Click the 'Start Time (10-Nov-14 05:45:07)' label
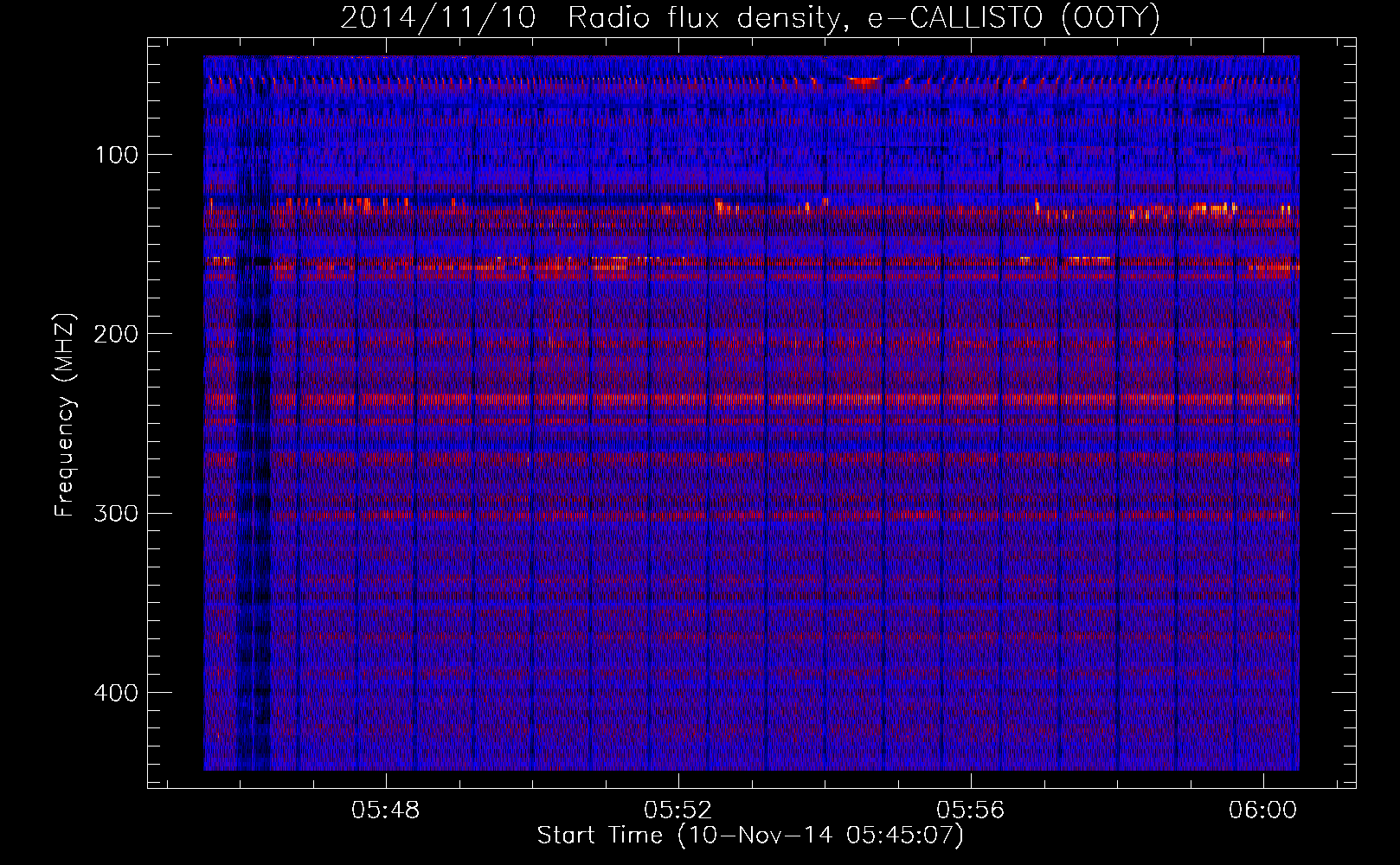Screen dimensions: 1400x865 (750, 836)
